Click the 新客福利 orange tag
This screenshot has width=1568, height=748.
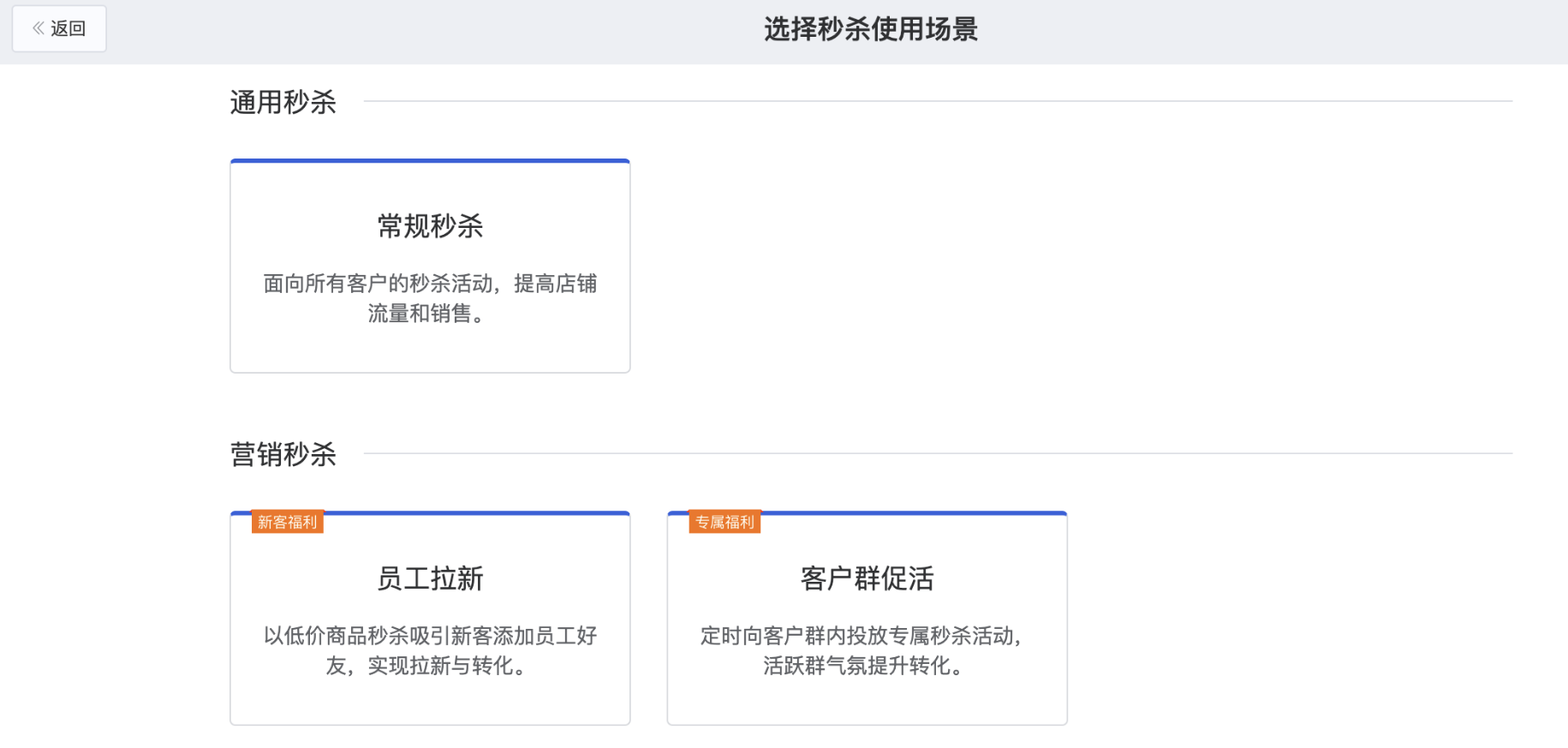[287, 522]
